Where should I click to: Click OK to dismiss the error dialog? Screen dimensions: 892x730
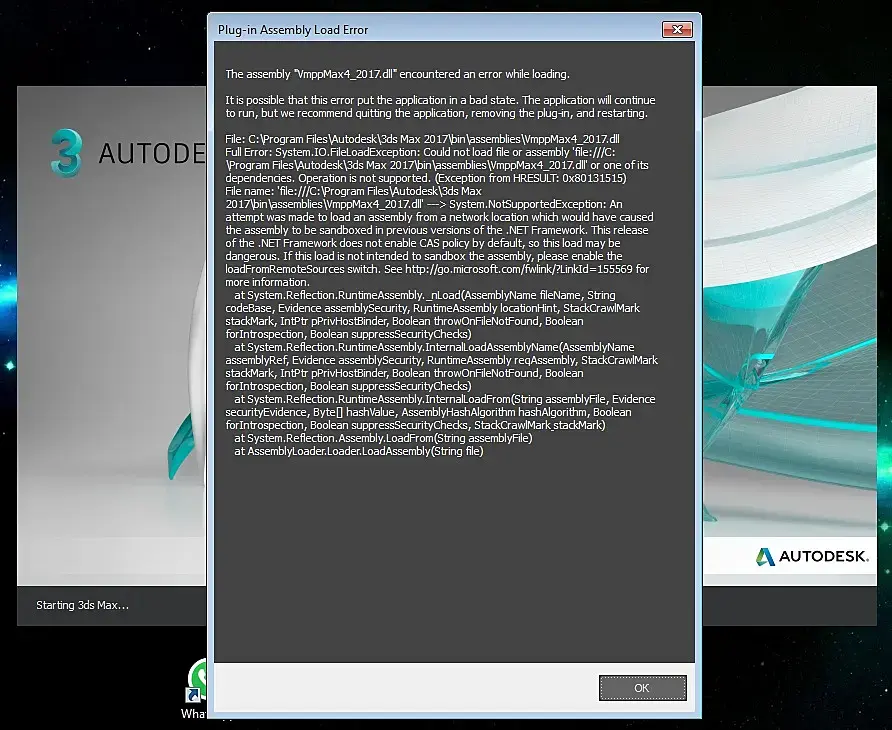coord(642,688)
